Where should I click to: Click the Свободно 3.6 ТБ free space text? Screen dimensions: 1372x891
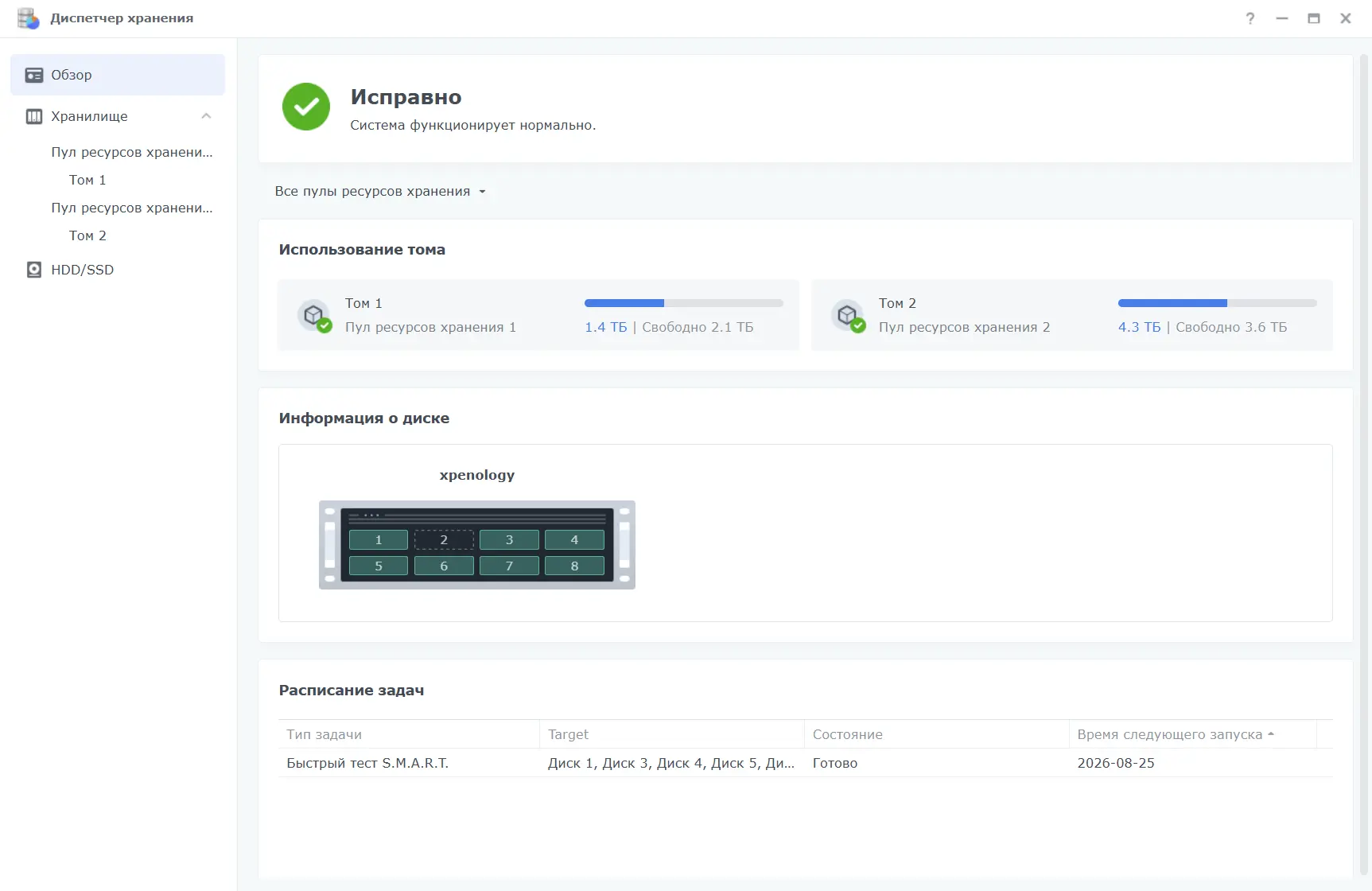click(x=1231, y=327)
